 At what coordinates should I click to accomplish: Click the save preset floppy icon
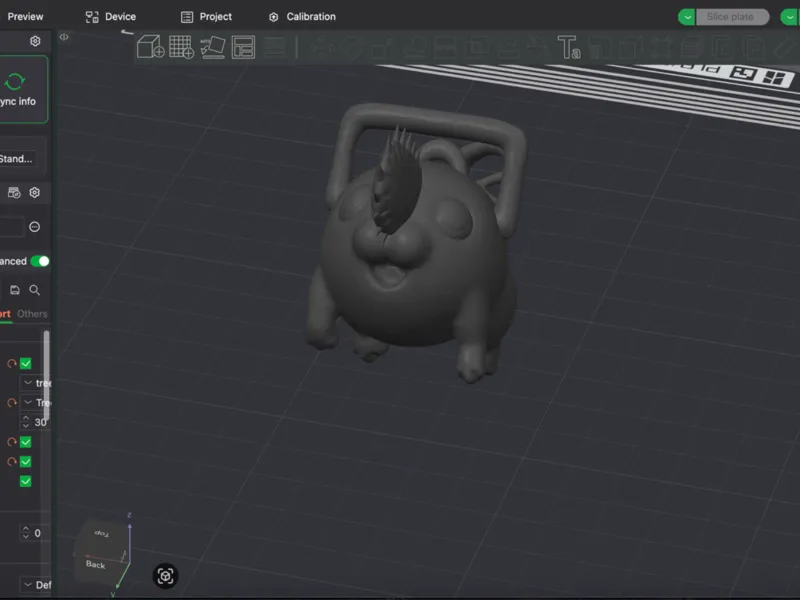(x=15, y=290)
